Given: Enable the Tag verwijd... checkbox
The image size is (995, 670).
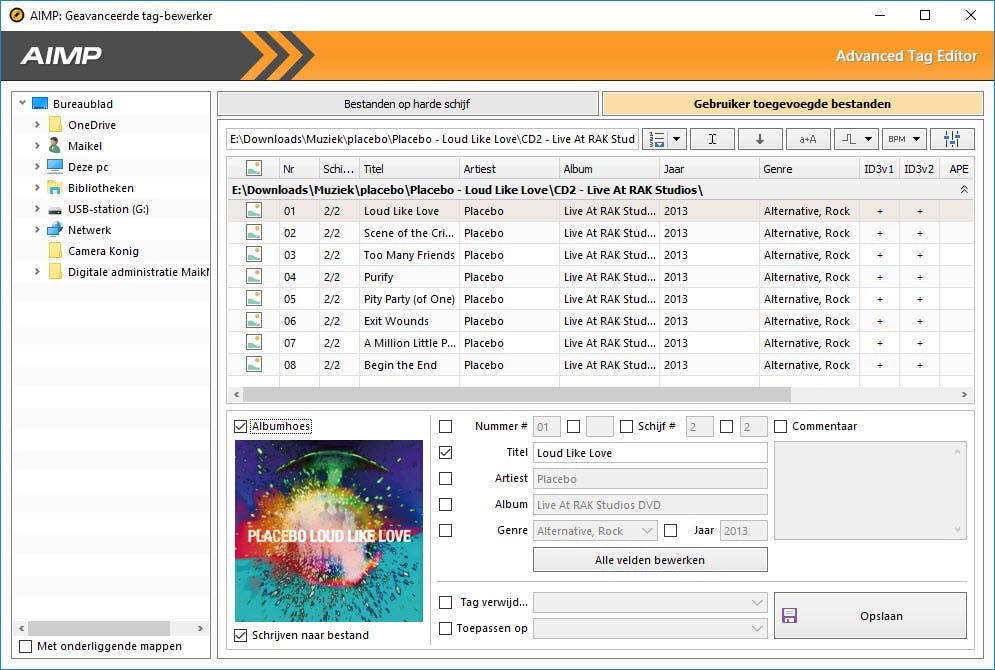Looking at the screenshot, I should coord(445,602).
